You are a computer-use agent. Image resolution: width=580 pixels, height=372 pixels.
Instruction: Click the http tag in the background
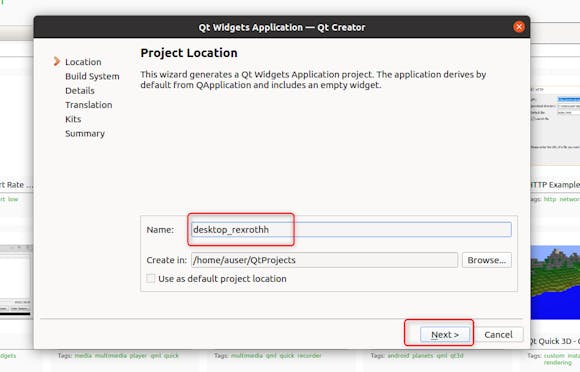550,199
